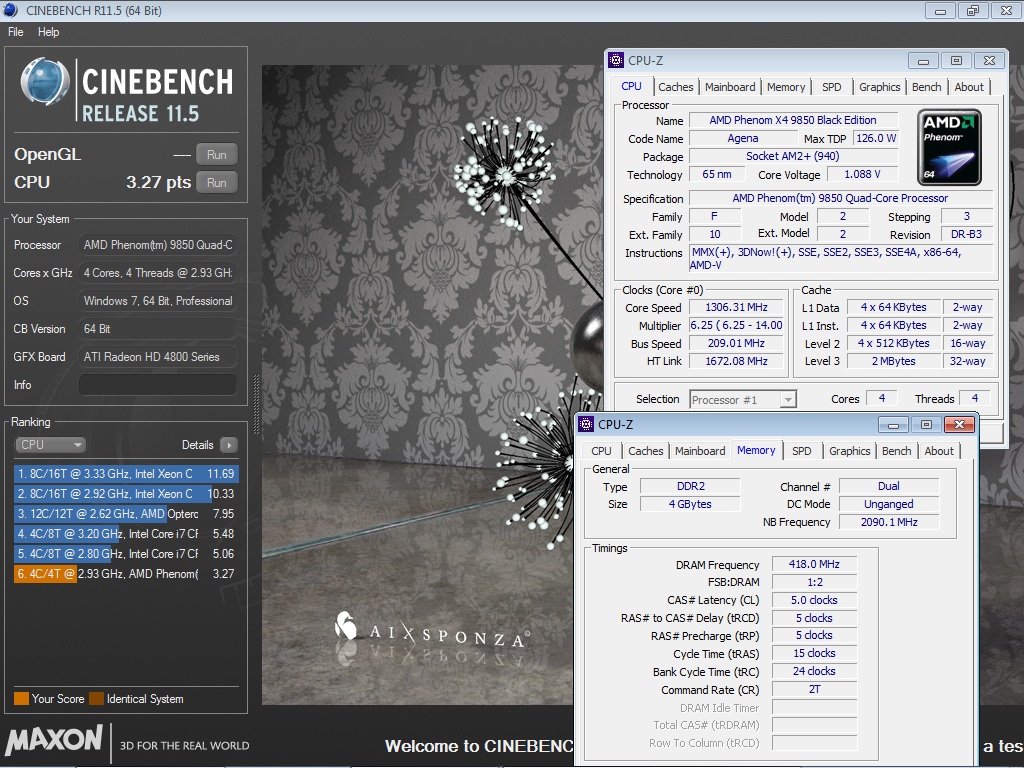Open the CPU ranking type dropdown

50,445
